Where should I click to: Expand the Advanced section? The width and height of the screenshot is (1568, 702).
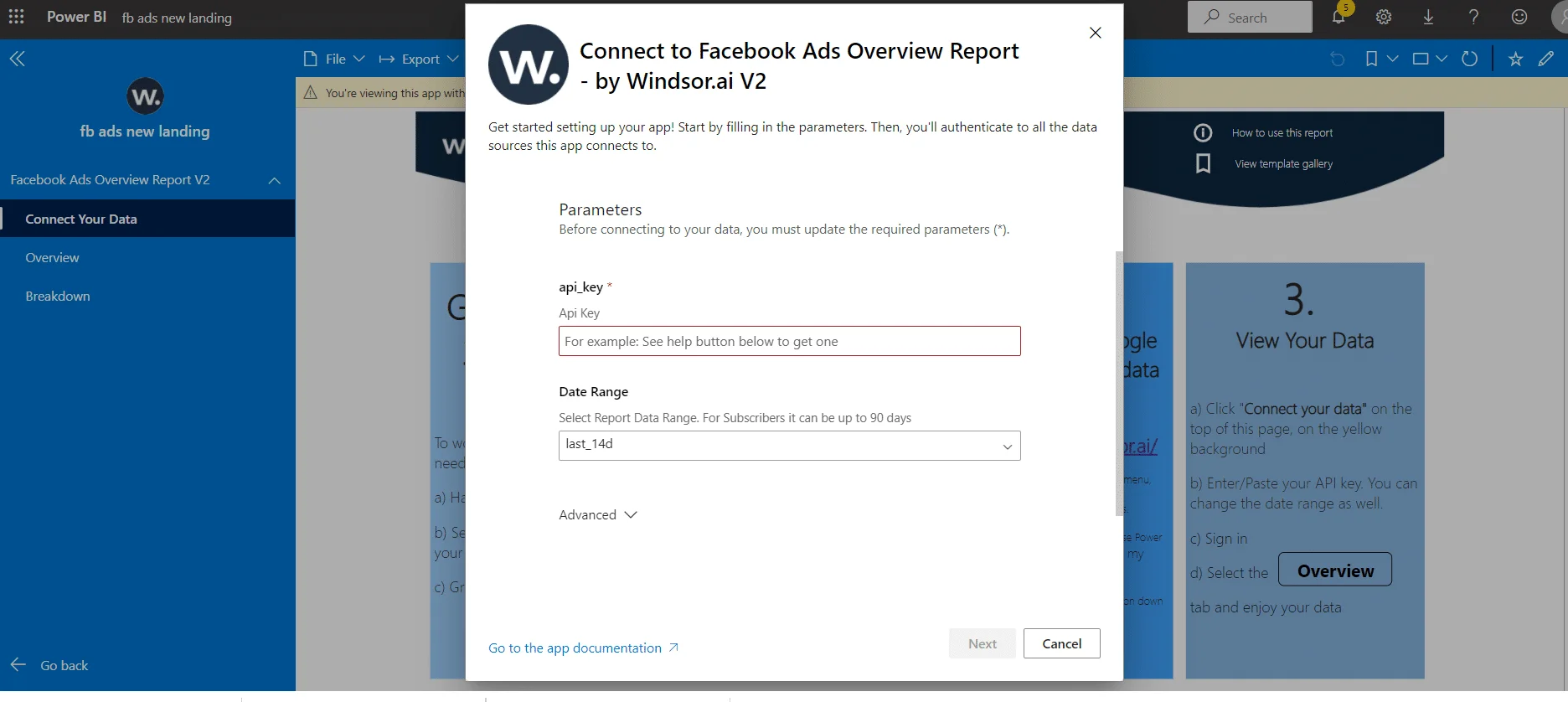coord(598,514)
